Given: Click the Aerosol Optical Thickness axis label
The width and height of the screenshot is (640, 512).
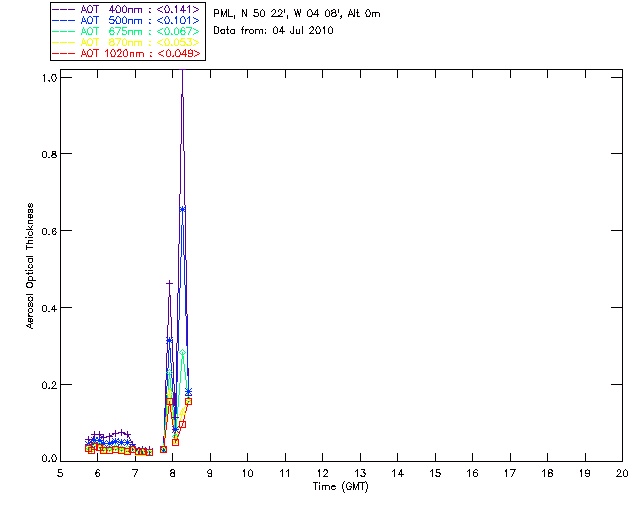Looking at the screenshot, I should tap(30, 266).
